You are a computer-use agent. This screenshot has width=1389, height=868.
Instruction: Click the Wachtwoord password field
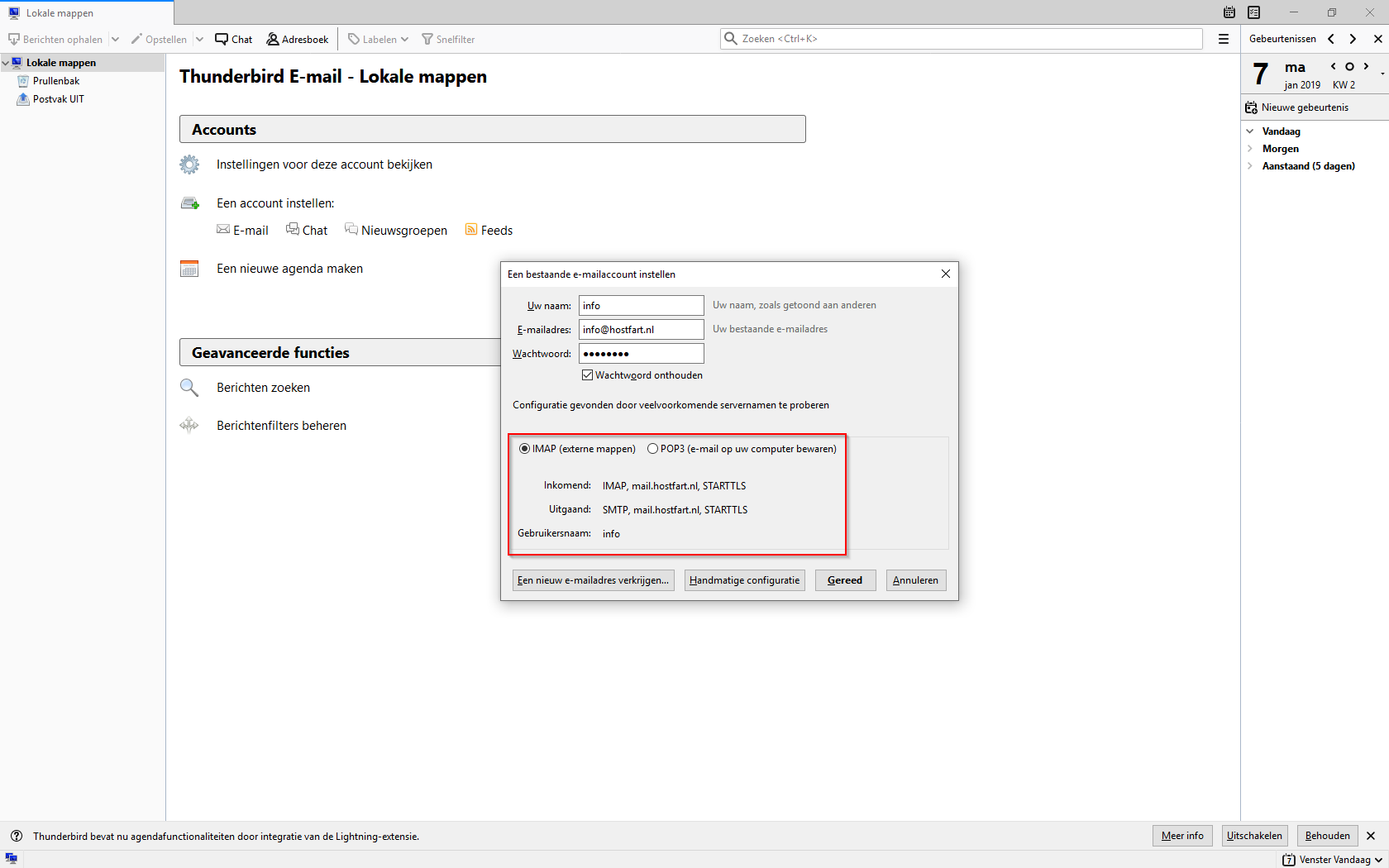(x=641, y=354)
